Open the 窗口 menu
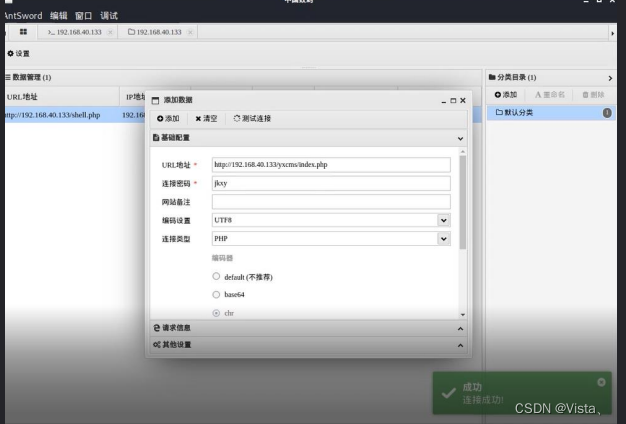Image resolution: width=626 pixels, height=424 pixels. point(83,16)
